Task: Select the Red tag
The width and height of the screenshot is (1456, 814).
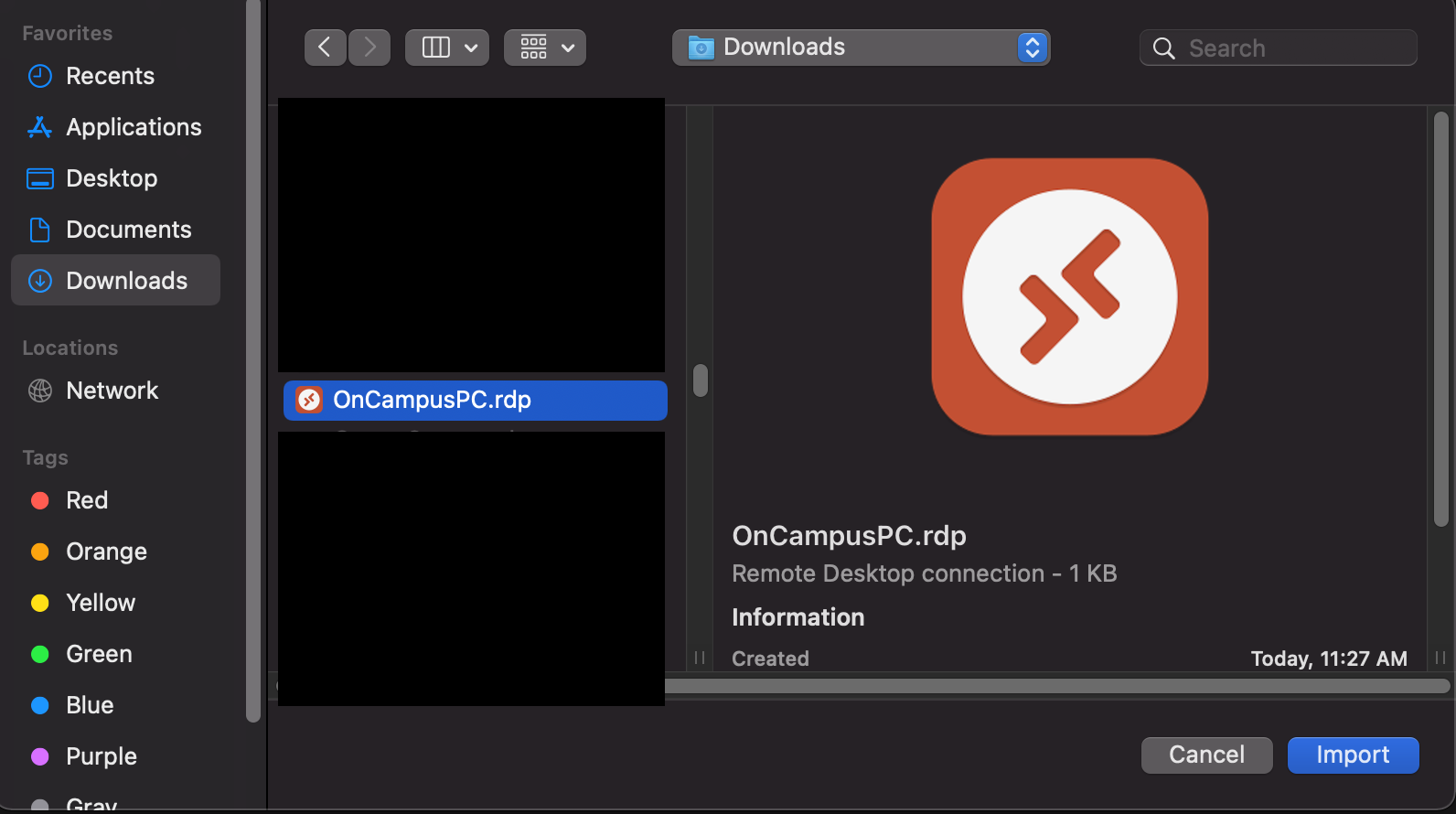Action: 115,500
